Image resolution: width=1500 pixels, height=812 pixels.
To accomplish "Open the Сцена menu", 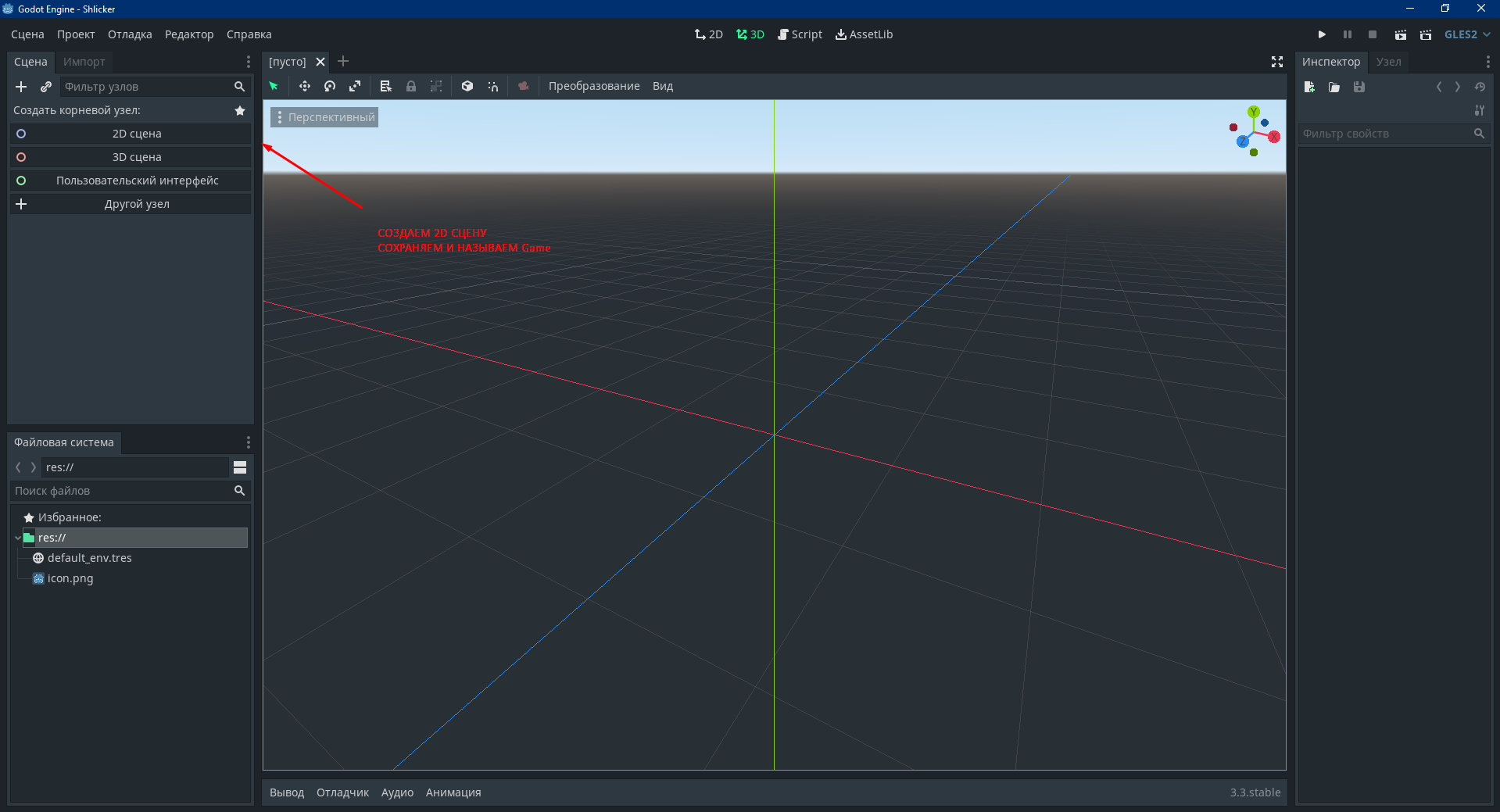I will (x=27, y=34).
